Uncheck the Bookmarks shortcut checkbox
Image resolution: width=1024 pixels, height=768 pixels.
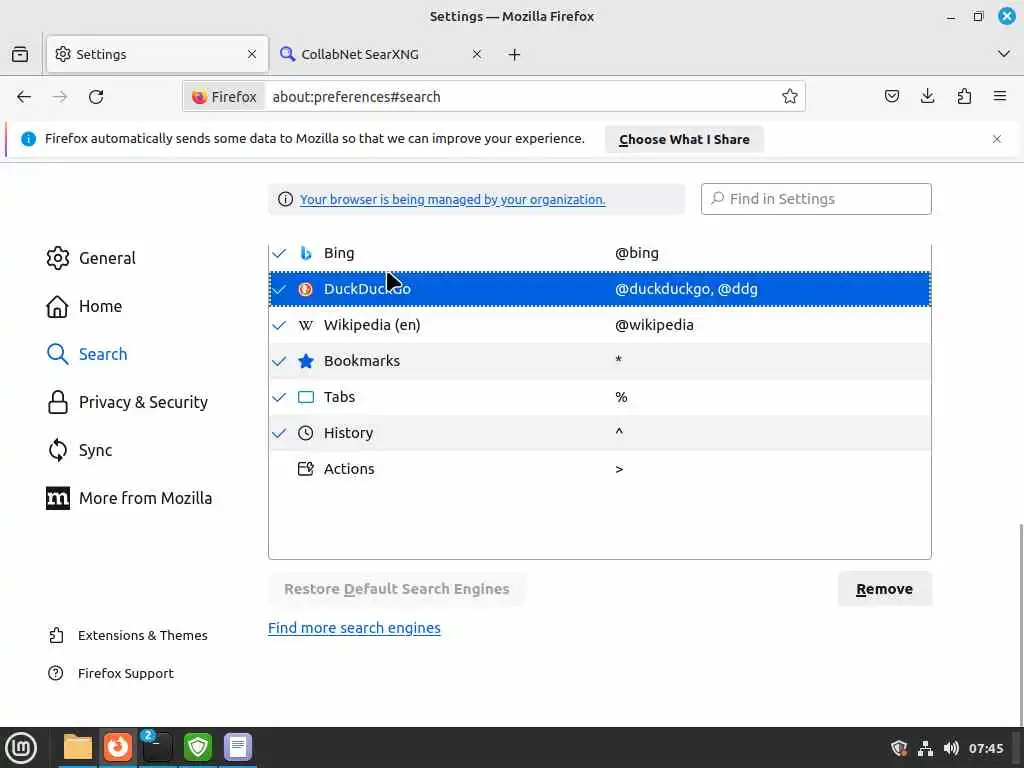click(280, 361)
